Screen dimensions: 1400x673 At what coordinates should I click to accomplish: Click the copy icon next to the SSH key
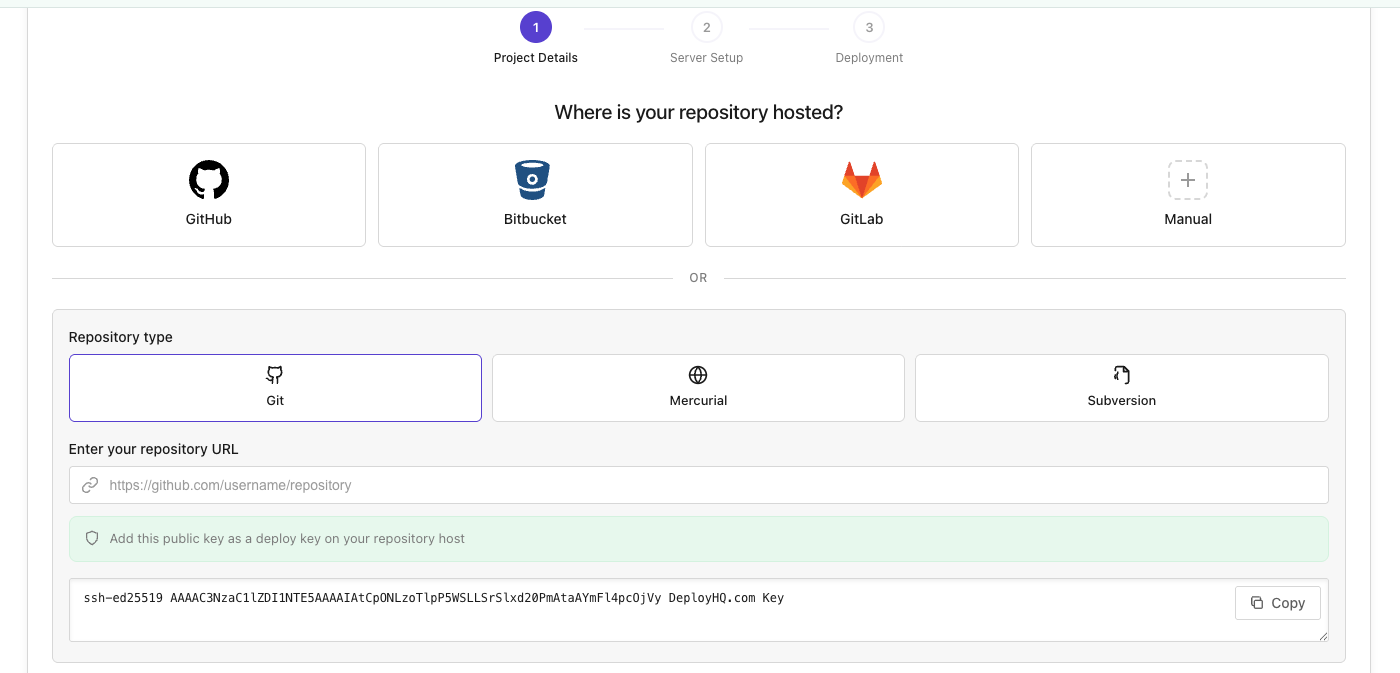1258,602
